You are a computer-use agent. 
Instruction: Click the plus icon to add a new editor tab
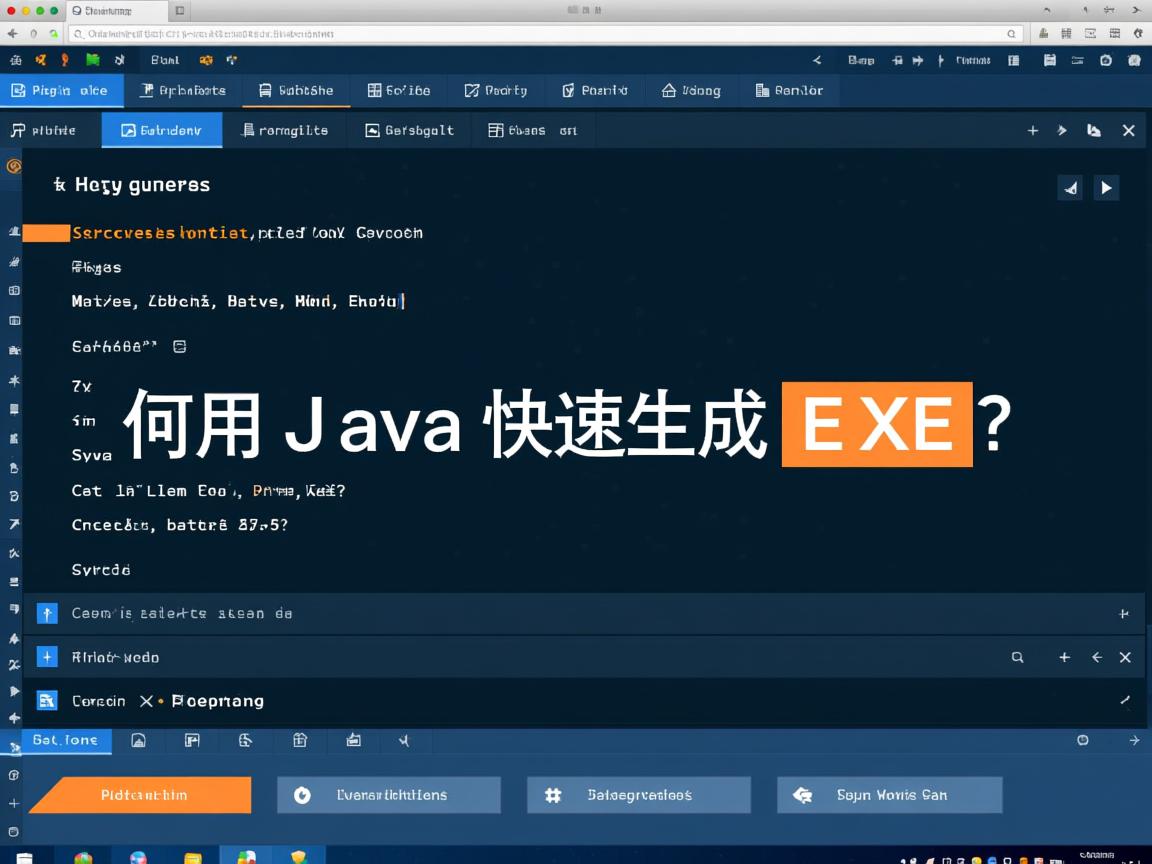(x=1033, y=130)
